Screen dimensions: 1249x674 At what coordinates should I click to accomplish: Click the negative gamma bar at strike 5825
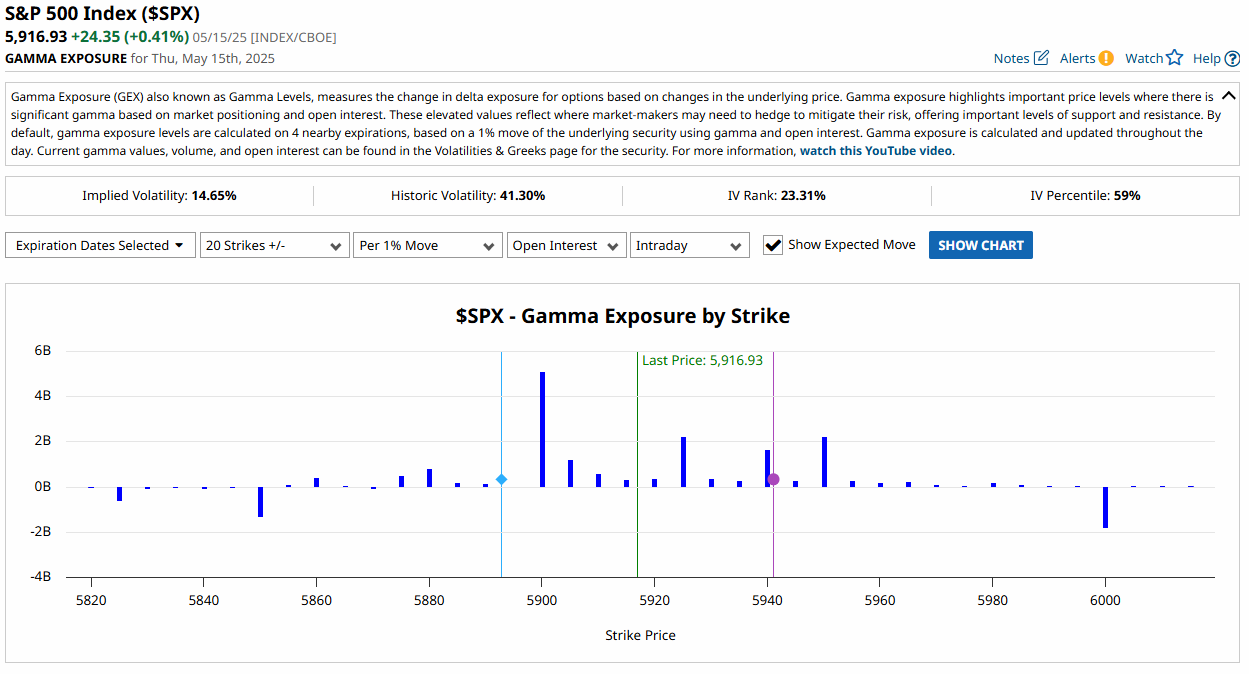point(119,494)
